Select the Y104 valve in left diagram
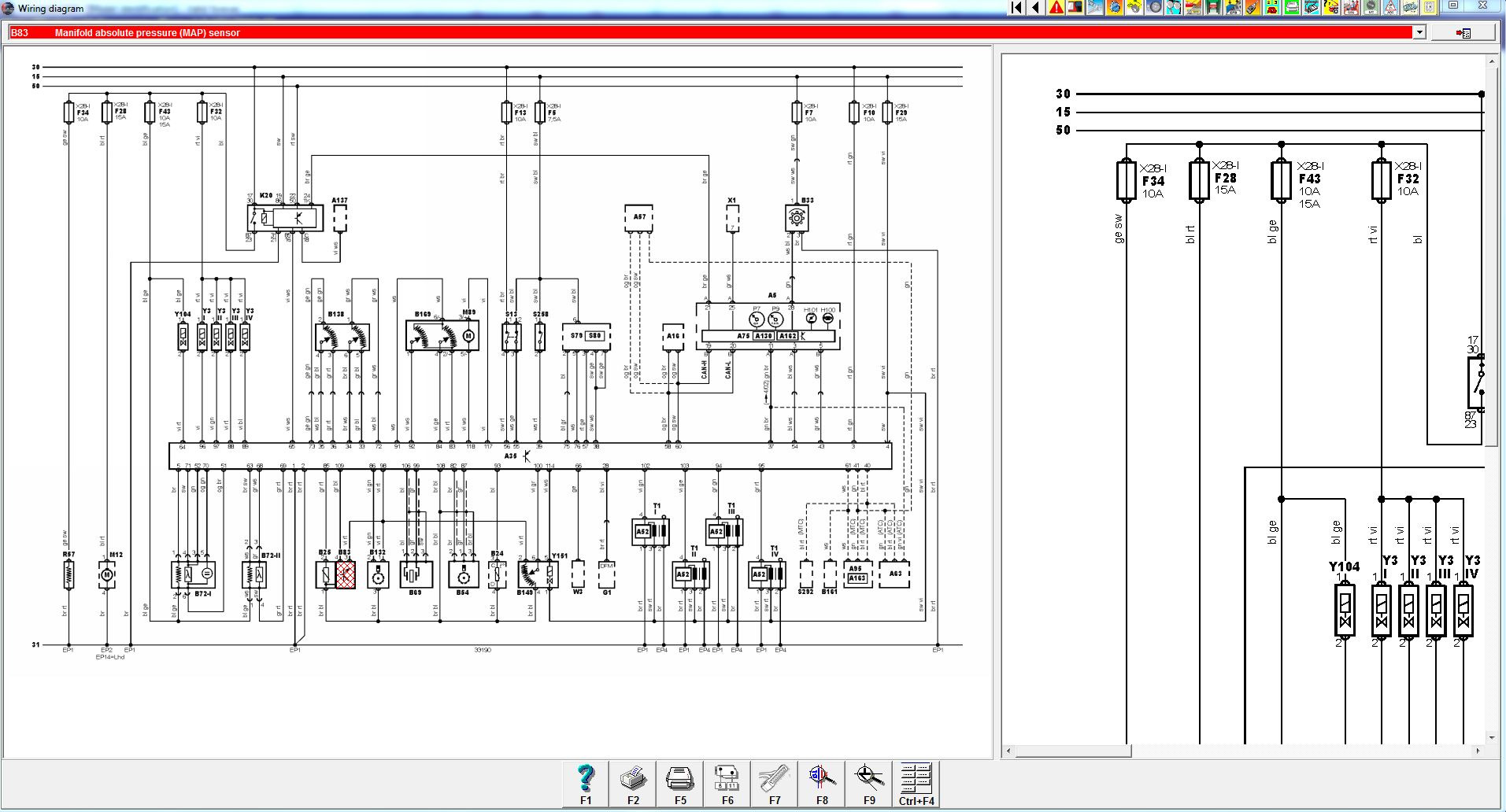 point(183,337)
